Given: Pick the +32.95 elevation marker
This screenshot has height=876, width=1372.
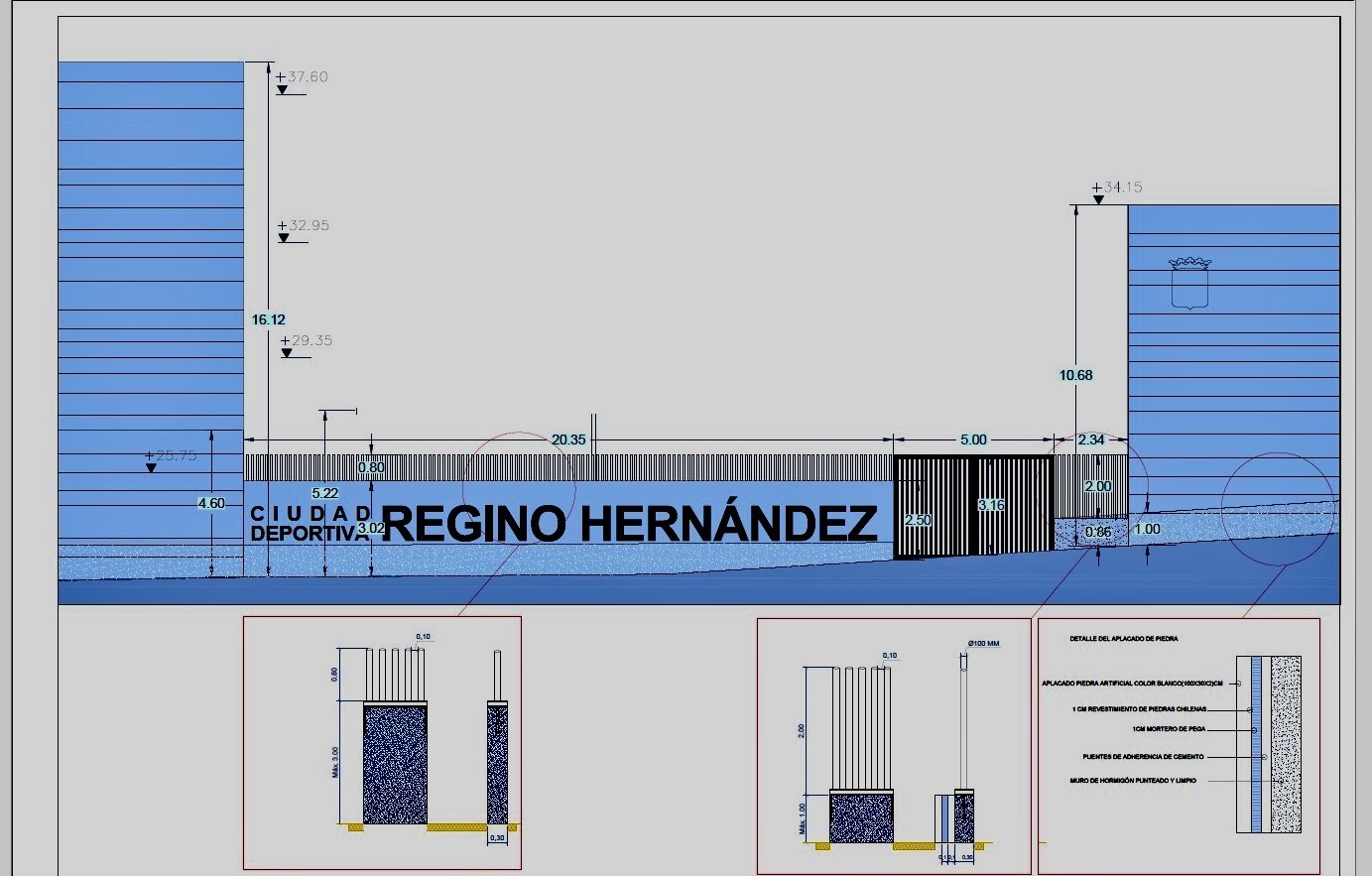Looking at the screenshot, I should click(304, 226).
